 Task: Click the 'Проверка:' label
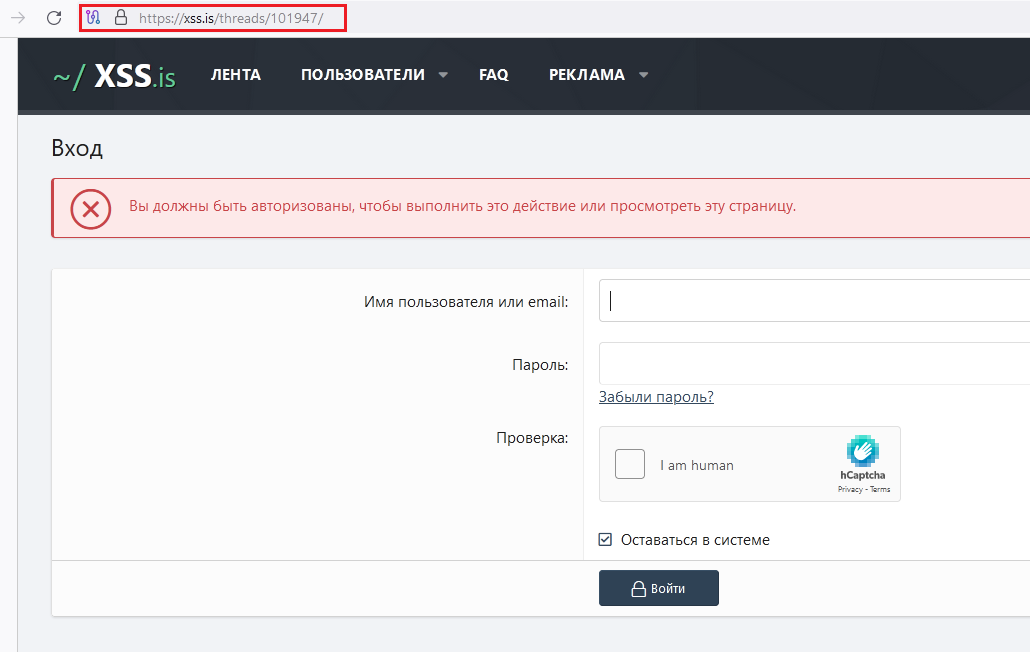pyautogui.click(x=532, y=437)
